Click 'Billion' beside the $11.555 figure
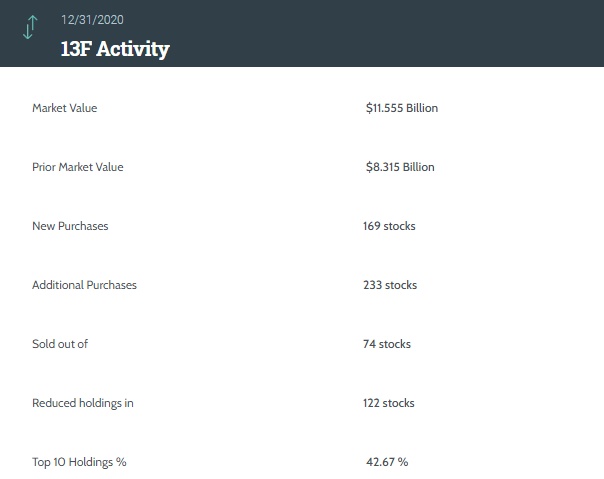The image size is (604, 479). tap(422, 108)
